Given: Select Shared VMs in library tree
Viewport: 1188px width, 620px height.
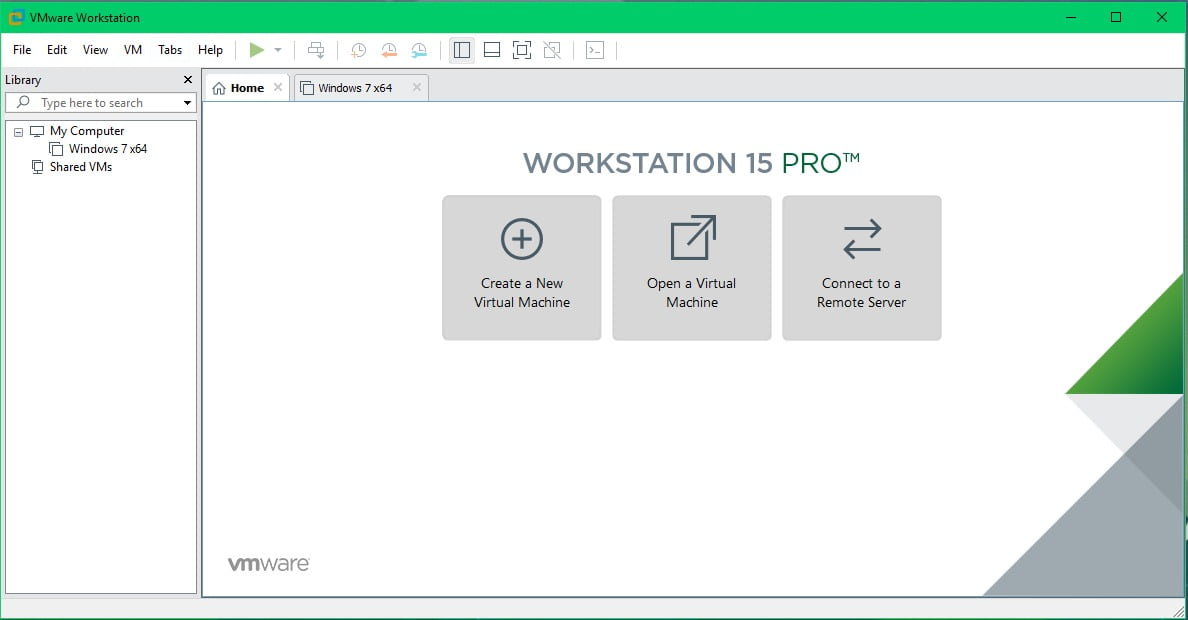Looking at the screenshot, I should (x=80, y=167).
